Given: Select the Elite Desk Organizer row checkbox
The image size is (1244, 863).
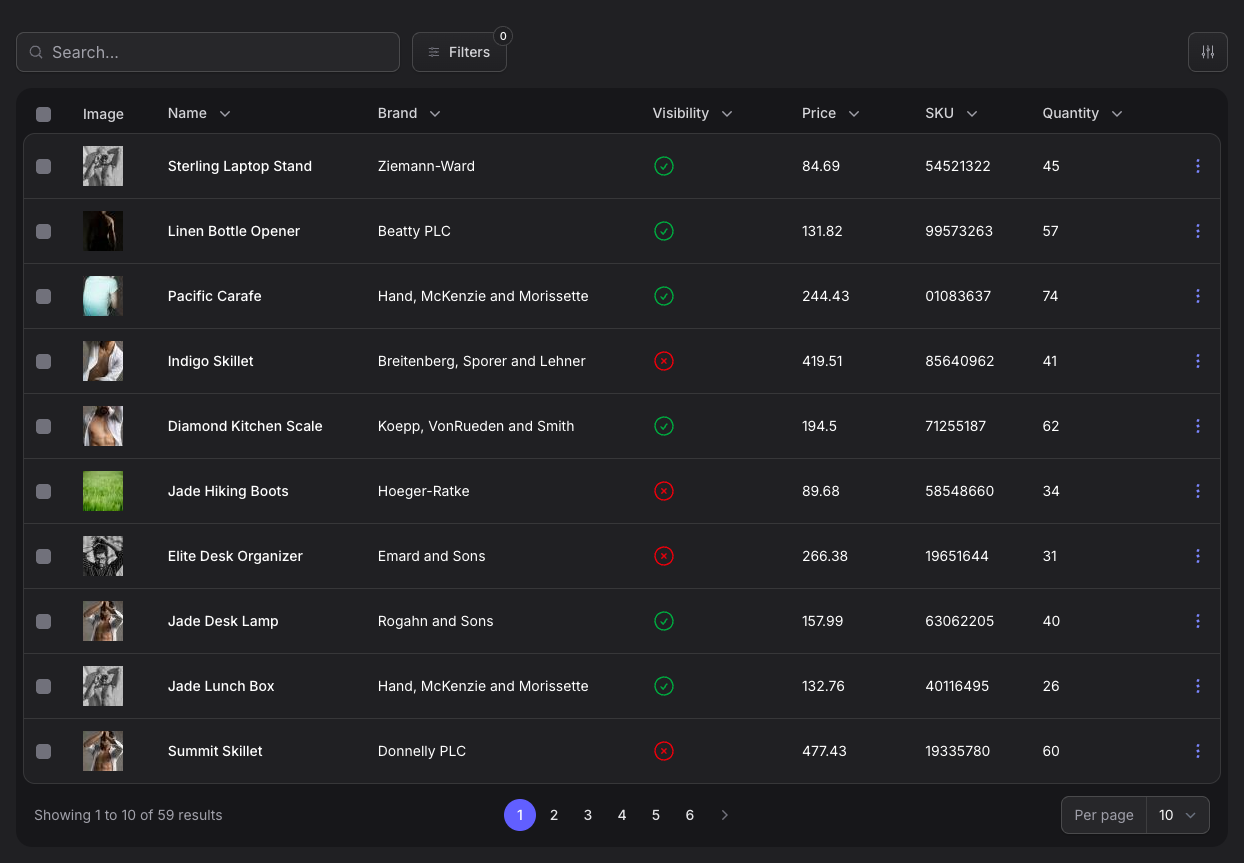Looking at the screenshot, I should click(x=43, y=556).
